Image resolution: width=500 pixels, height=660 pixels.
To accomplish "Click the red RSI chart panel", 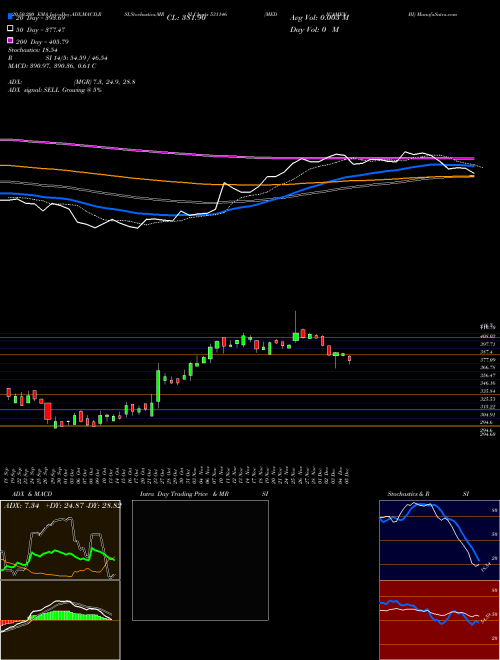I will pyautogui.click(x=439, y=620).
